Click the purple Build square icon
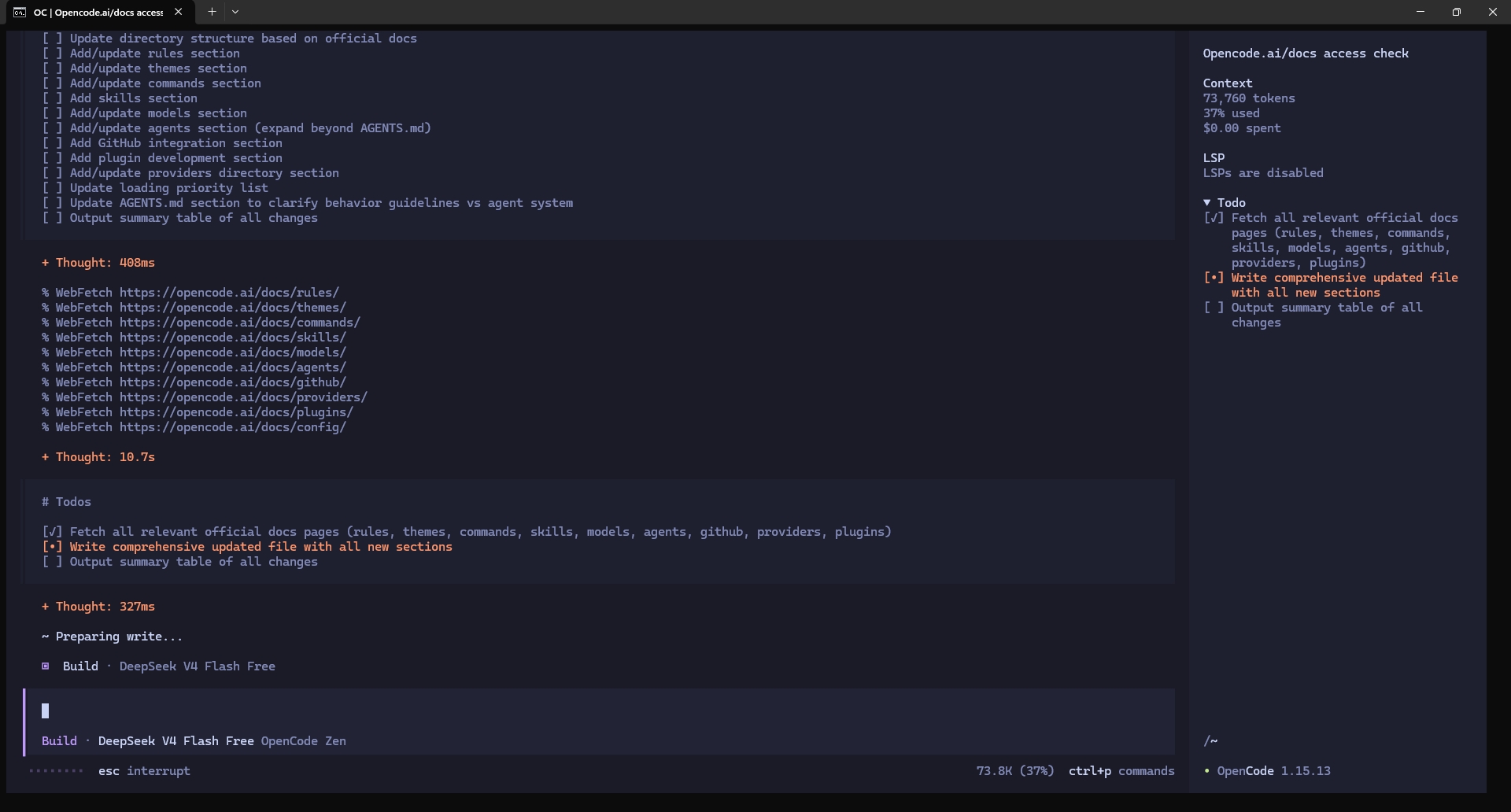This screenshot has width=1511, height=812. (x=46, y=666)
